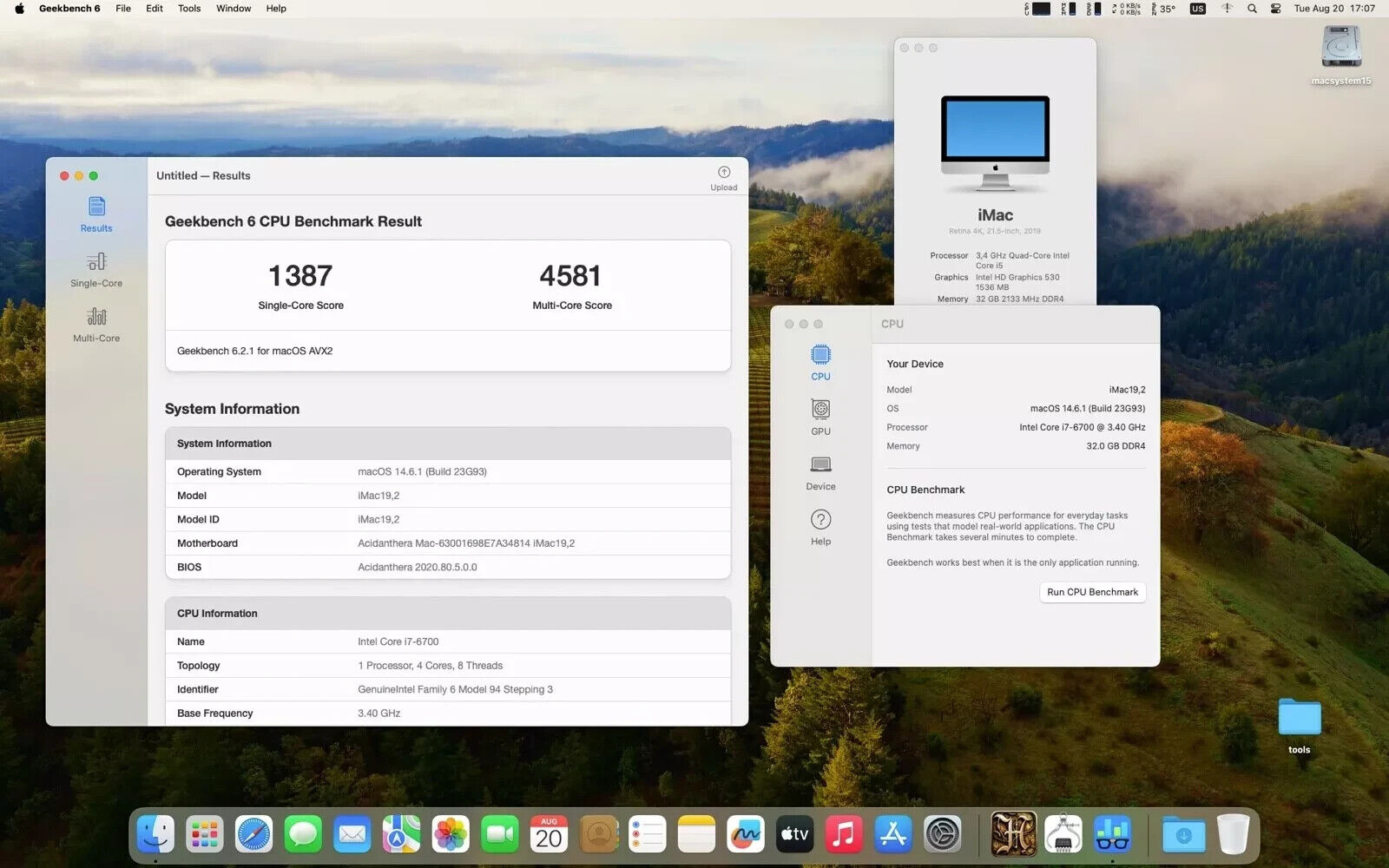Open Apple TV from the dock
Image resolution: width=1389 pixels, height=868 pixels.
coord(795,835)
